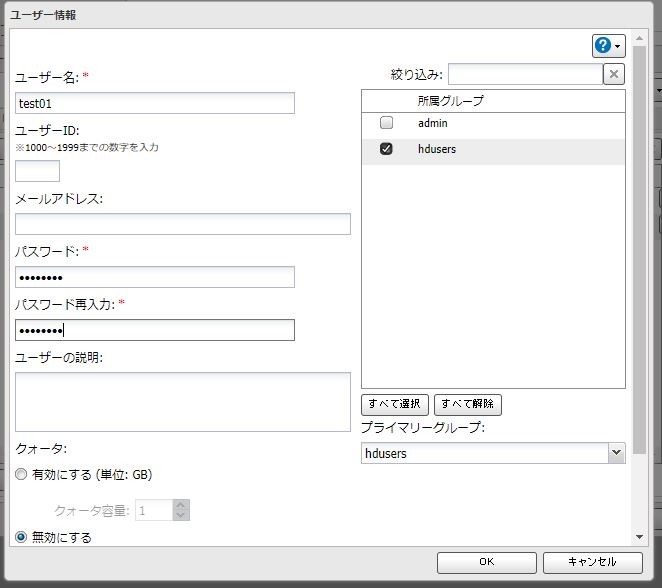
Task: Confirm with the OK button
Action: pyautogui.click(x=486, y=562)
